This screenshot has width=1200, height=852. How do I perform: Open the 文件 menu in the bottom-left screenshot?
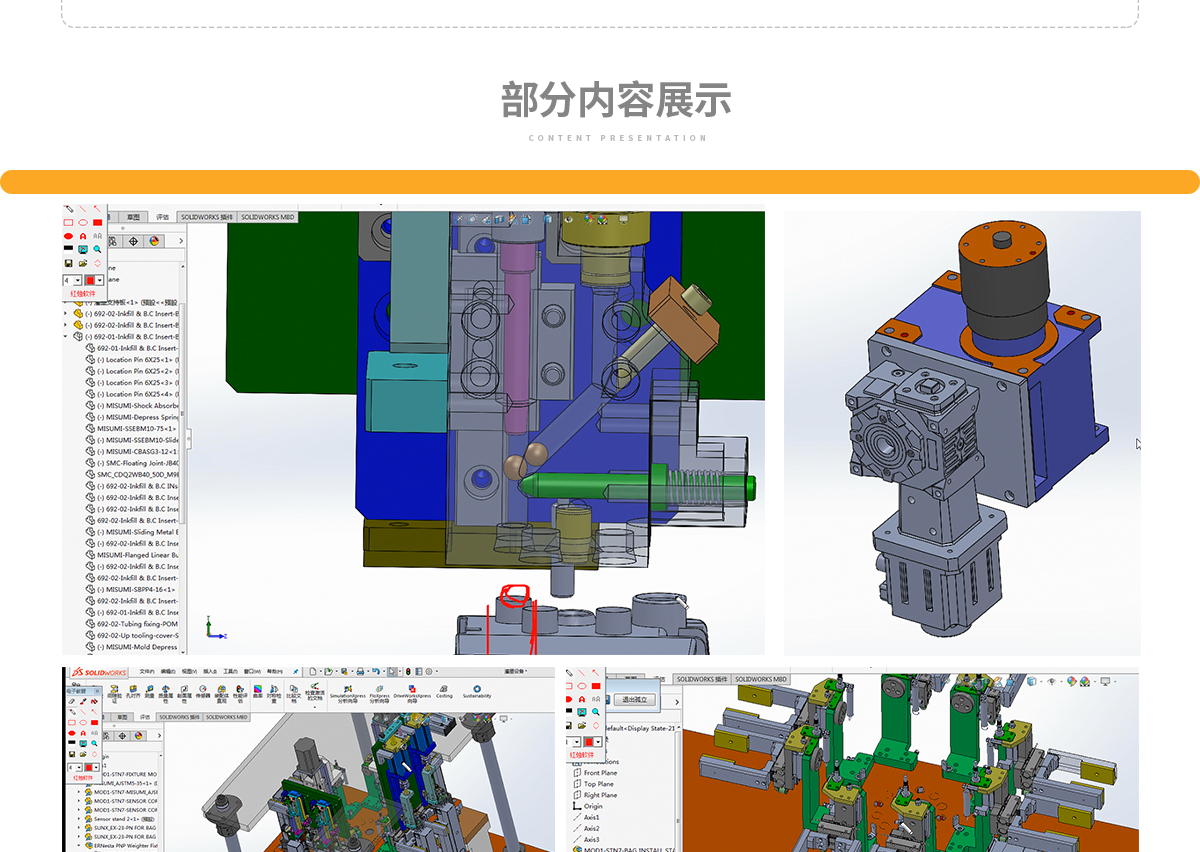coord(147,671)
